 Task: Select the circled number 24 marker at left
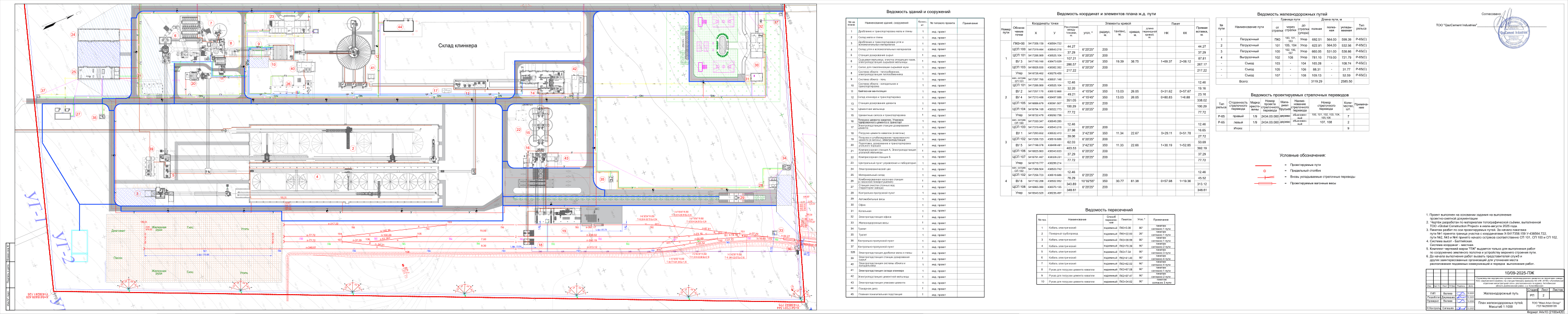pos(73,35)
